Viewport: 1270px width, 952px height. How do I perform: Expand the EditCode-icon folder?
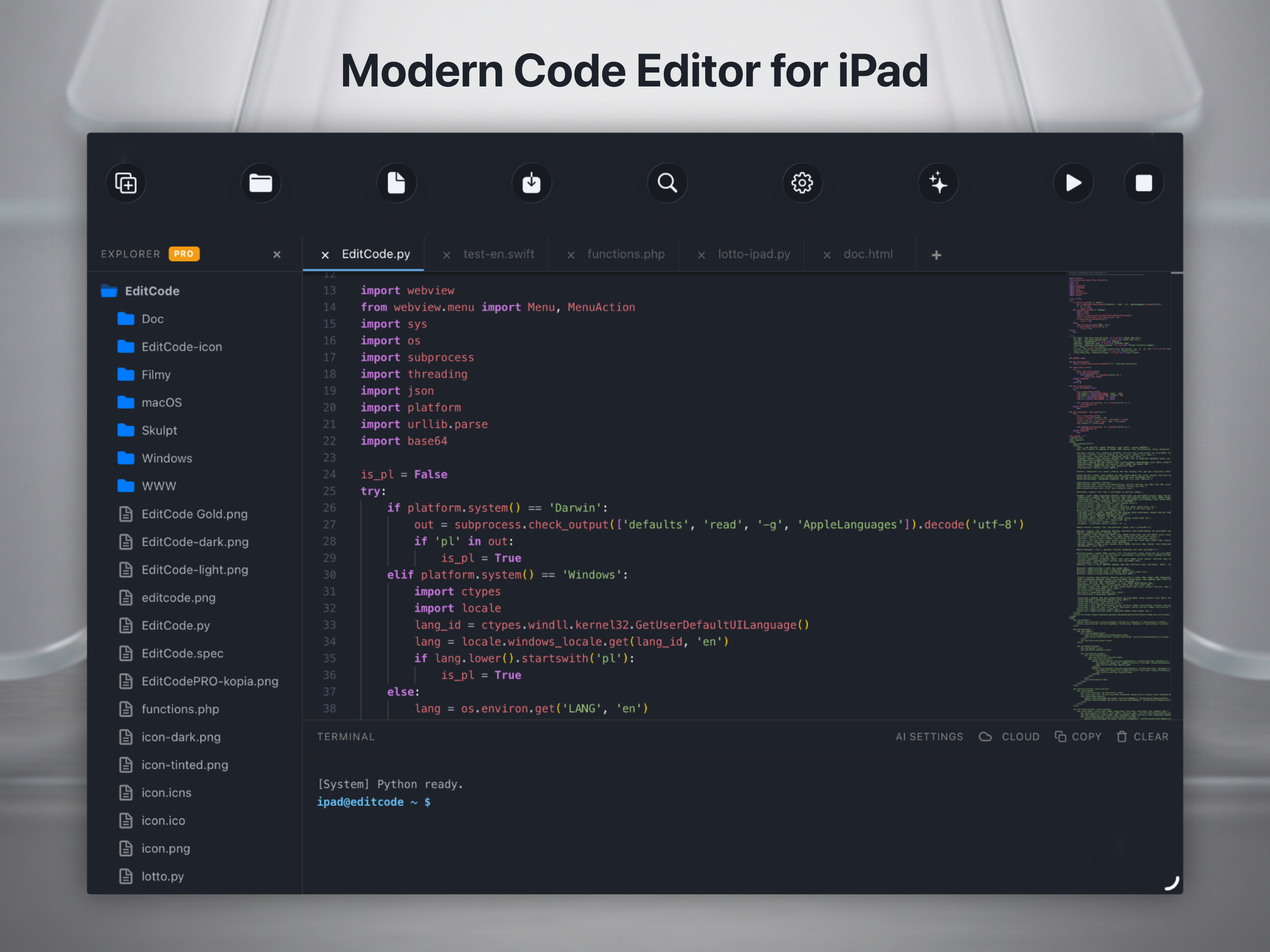pyautogui.click(x=169, y=347)
